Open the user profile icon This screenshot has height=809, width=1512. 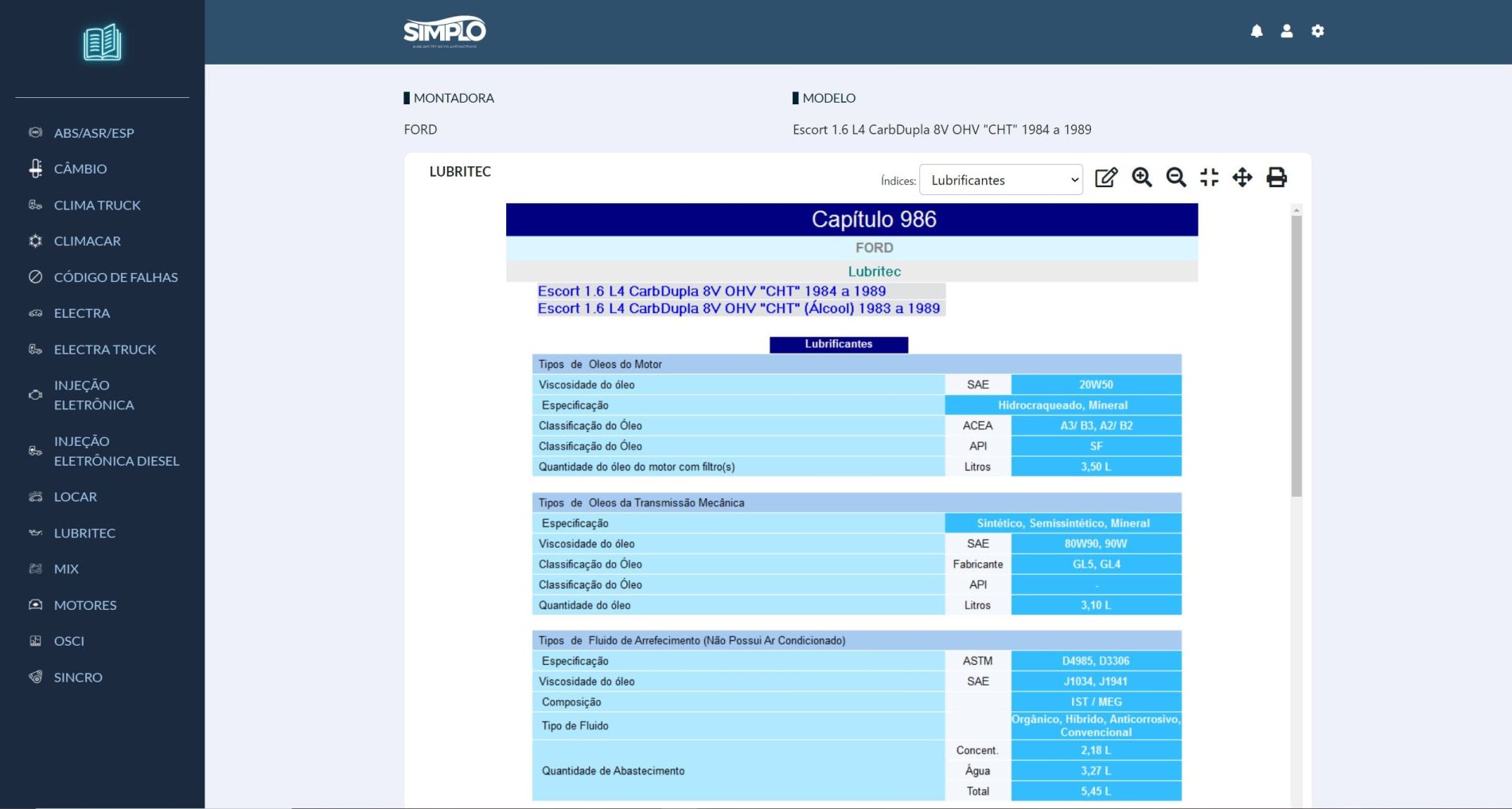[x=1287, y=31]
